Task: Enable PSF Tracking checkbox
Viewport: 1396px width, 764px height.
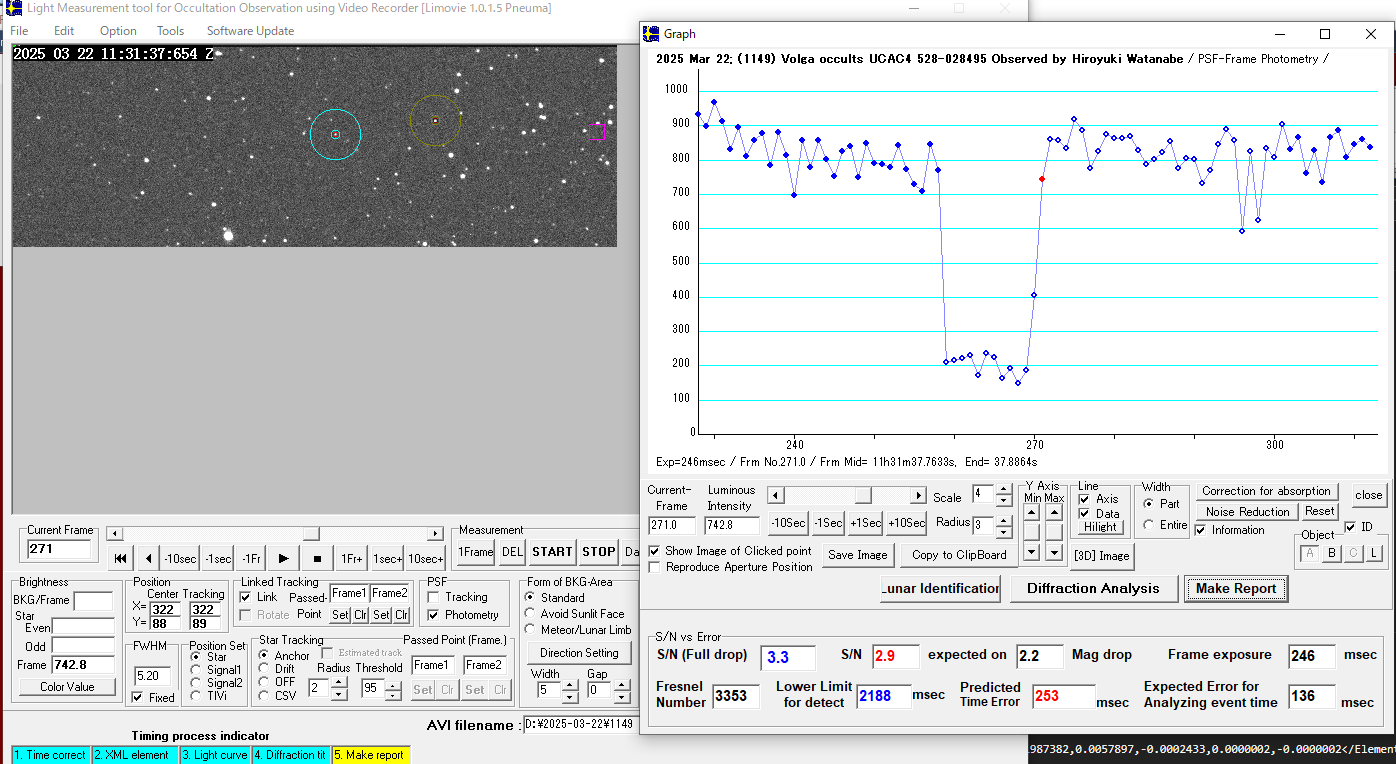Action: [433, 597]
